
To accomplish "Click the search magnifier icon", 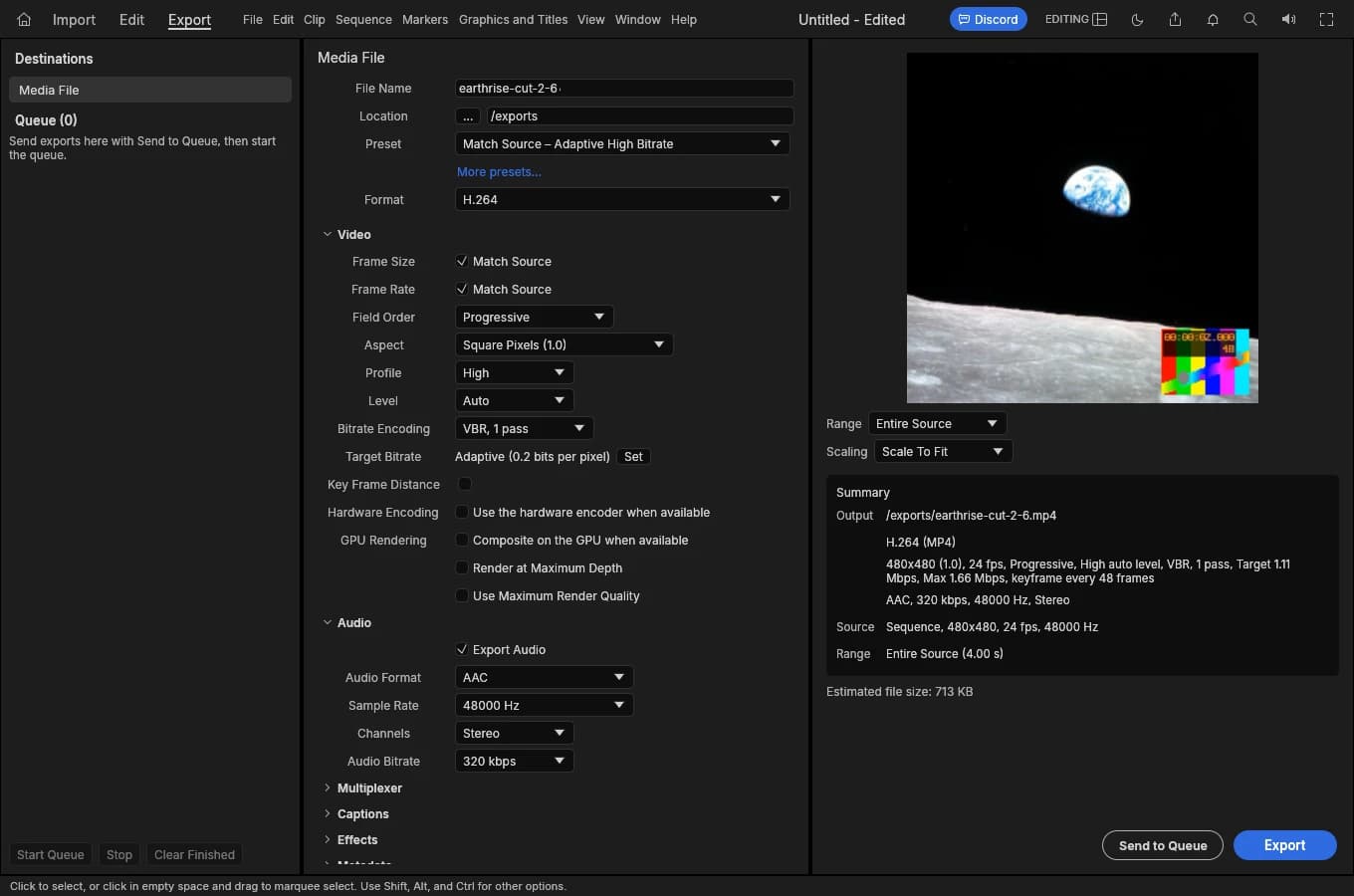I will coord(1250,19).
